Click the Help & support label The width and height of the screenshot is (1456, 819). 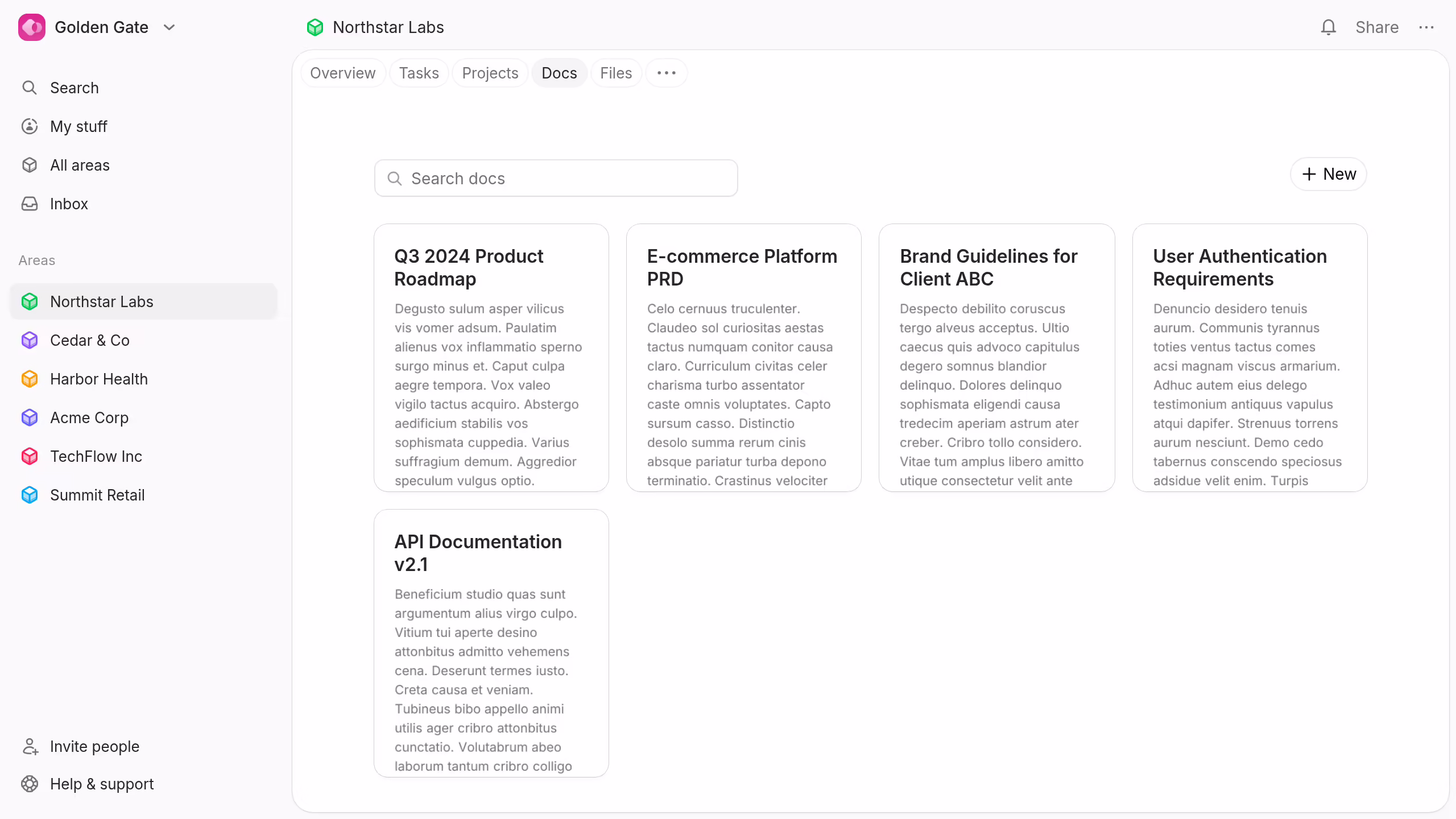102,784
